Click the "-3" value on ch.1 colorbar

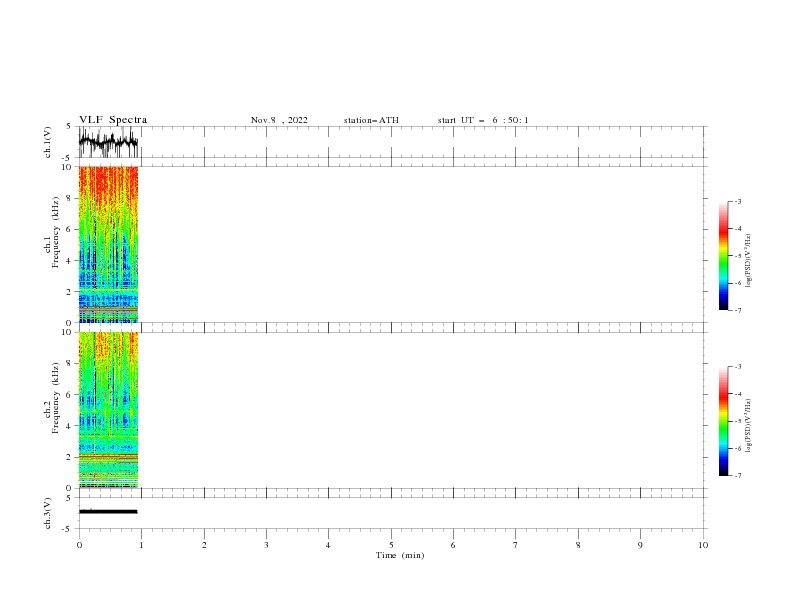[737, 201]
